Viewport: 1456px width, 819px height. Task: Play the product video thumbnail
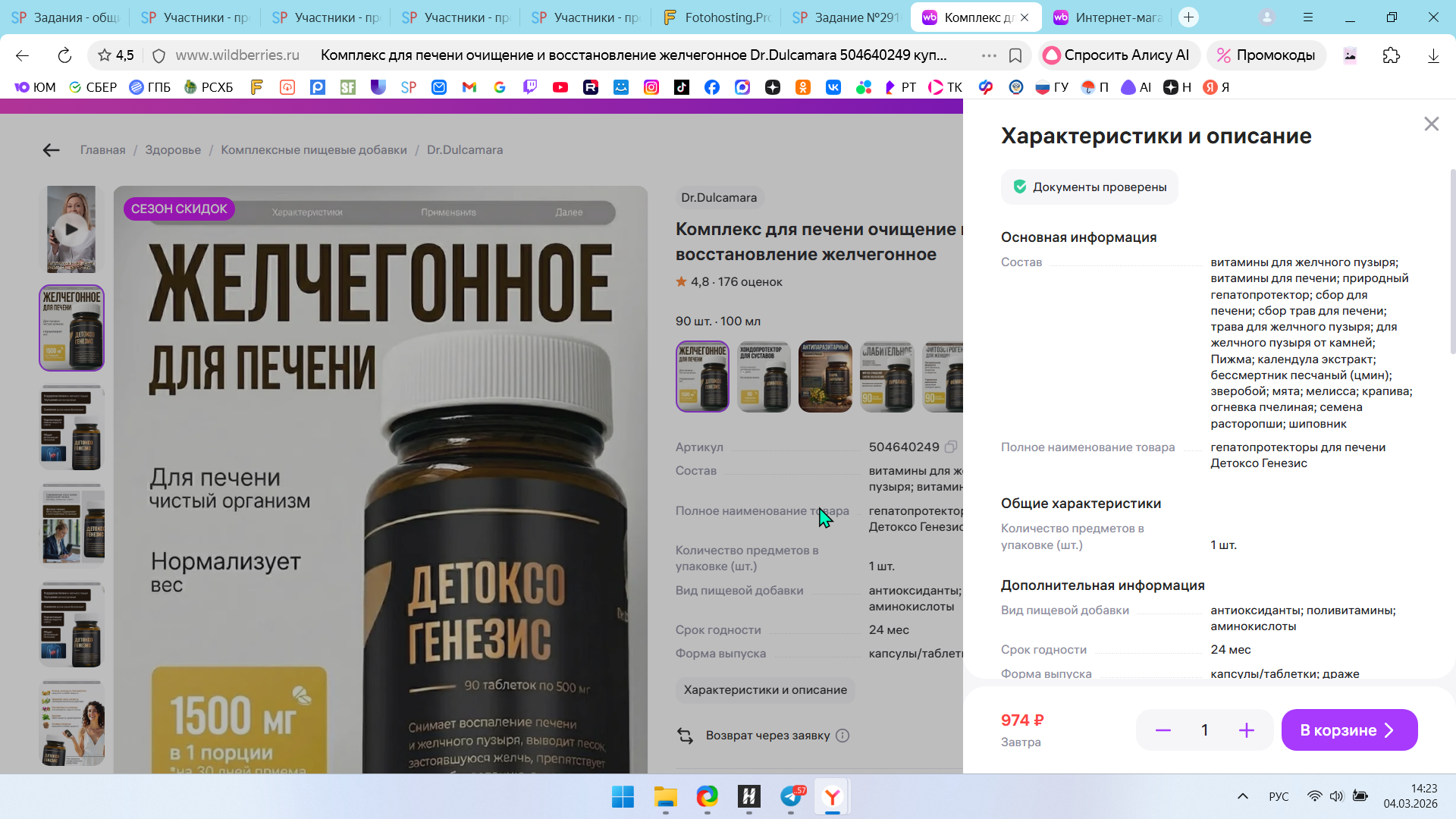coord(71,229)
